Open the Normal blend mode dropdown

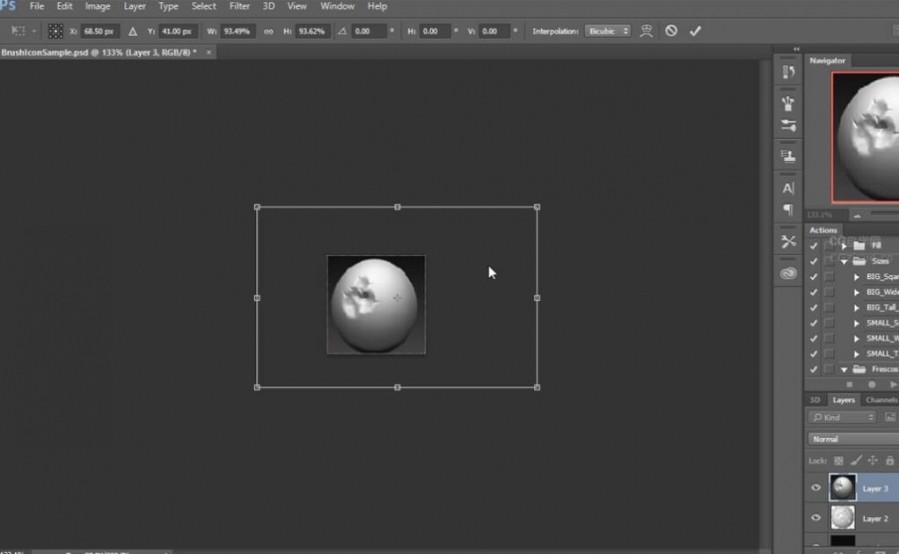(x=854, y=439)
